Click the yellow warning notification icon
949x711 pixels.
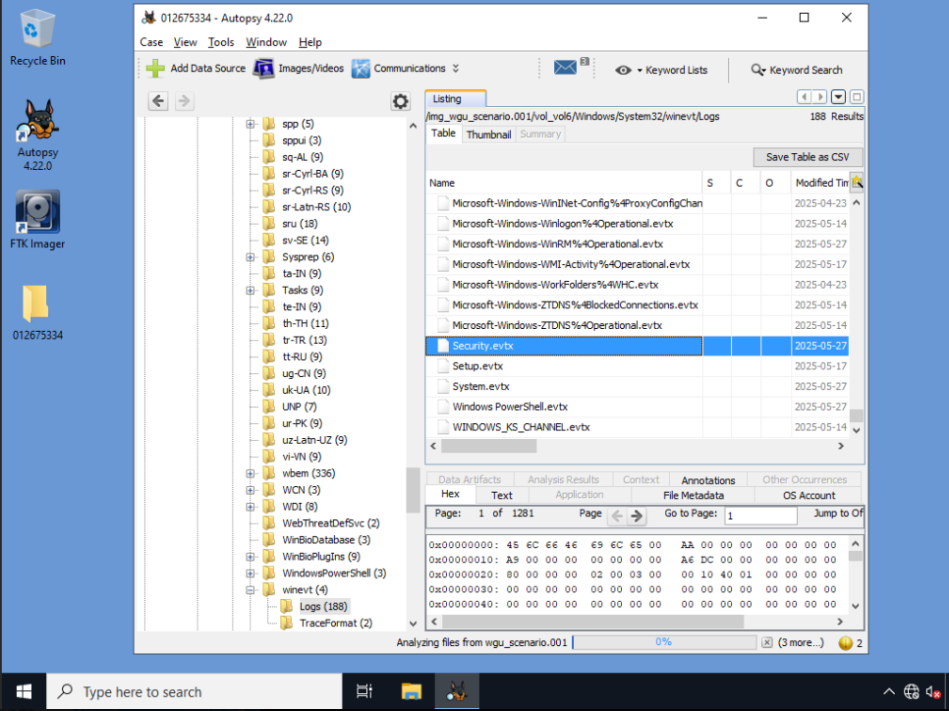click(x=846, y=643)
